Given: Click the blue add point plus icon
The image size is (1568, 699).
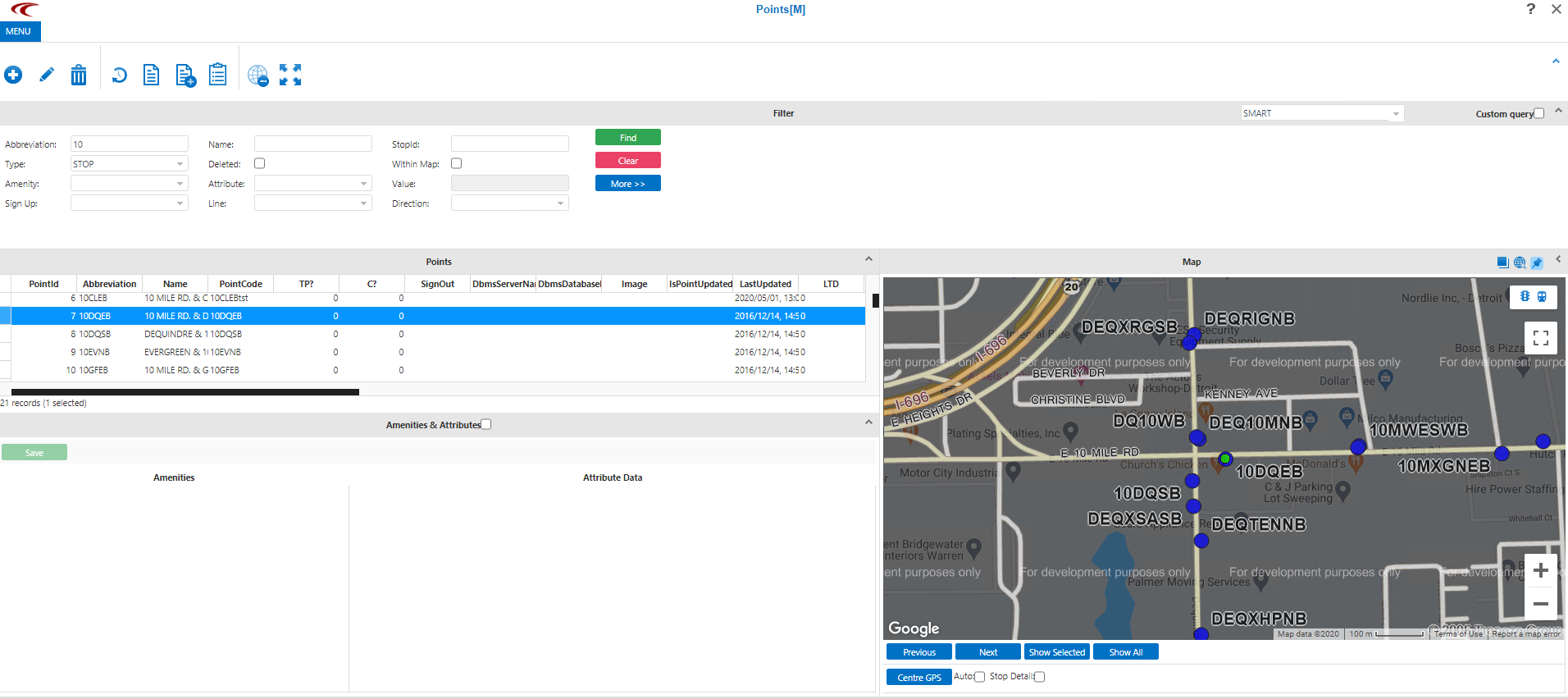Looking at the screenshot, I should [13, 75].
